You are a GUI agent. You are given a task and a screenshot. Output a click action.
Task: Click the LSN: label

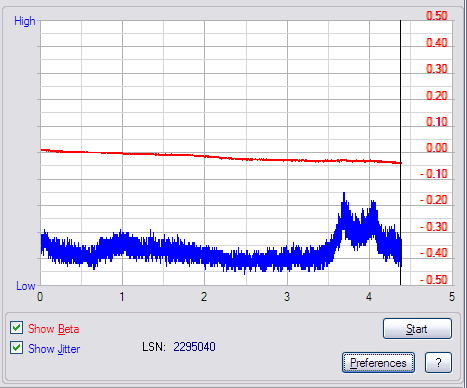tap(154, 347)
